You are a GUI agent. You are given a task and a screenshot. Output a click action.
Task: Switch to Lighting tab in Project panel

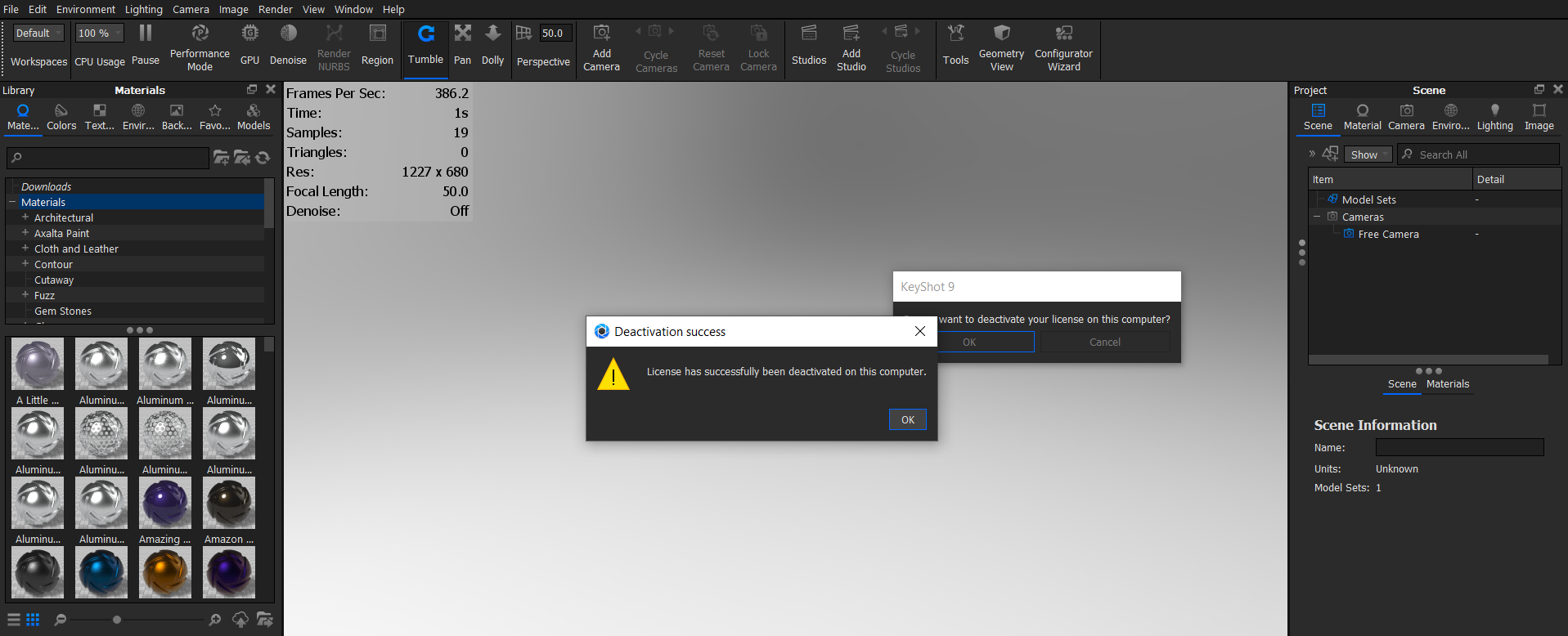pyautogui.click(x=1494, y=118)
